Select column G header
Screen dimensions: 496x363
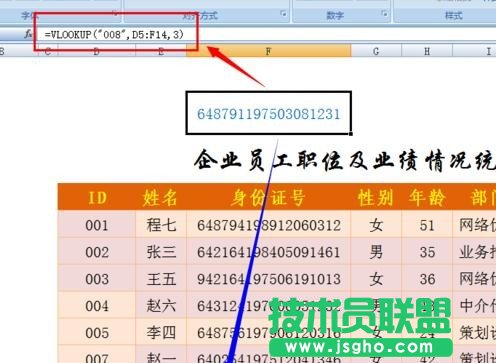(376, 51)
